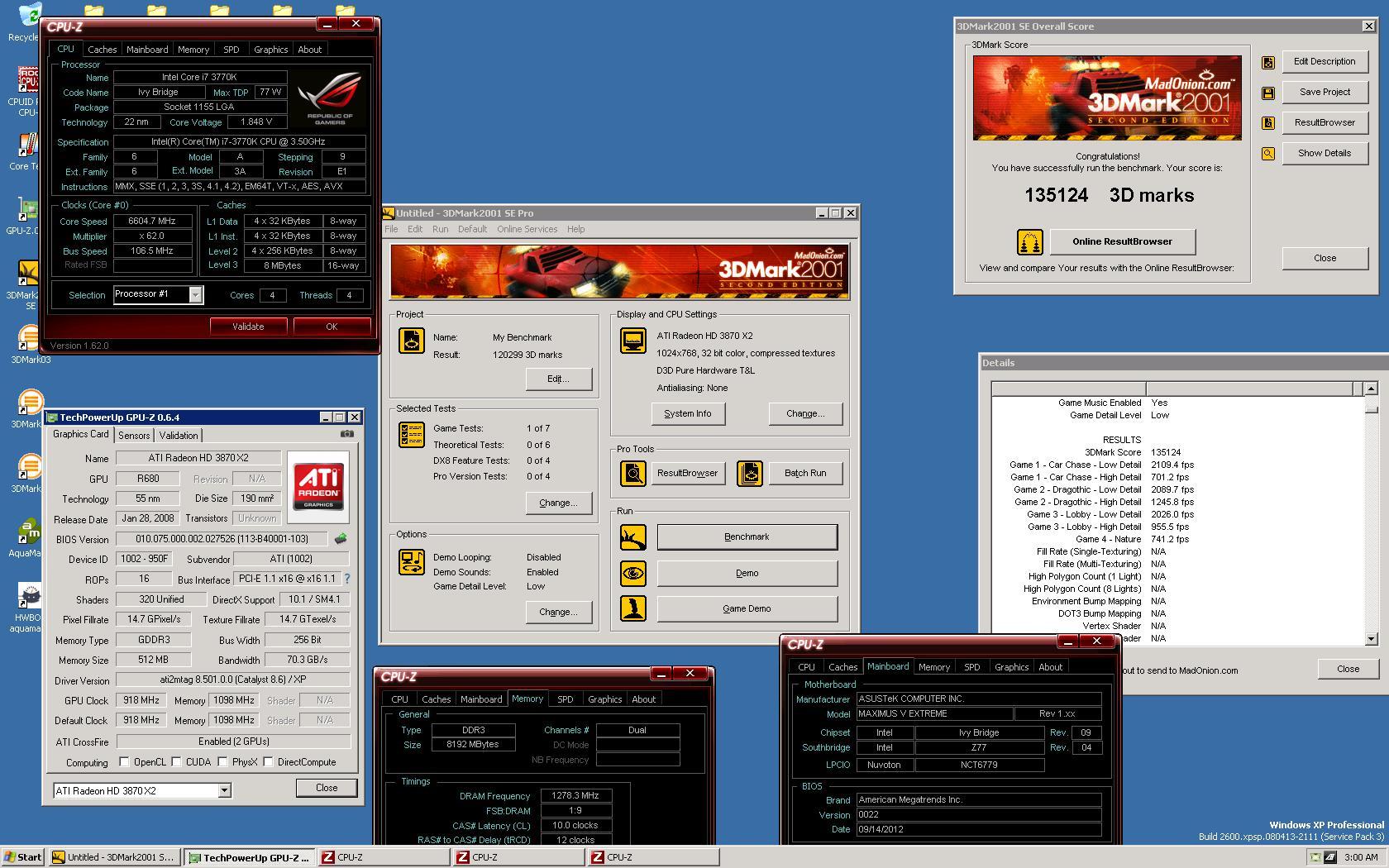Screen dimensions: 1389x868
Task: Click the Show Details button
Action: 1325,154
